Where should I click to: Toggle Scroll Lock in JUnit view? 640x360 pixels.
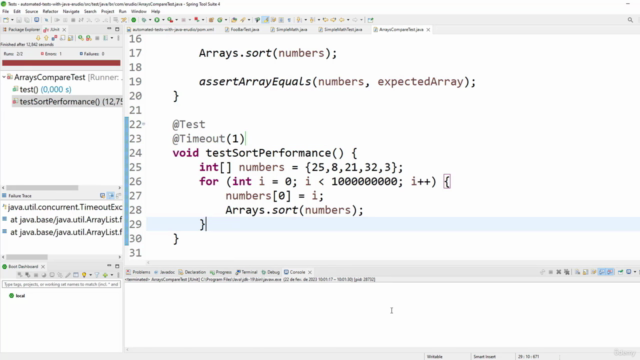70,38
